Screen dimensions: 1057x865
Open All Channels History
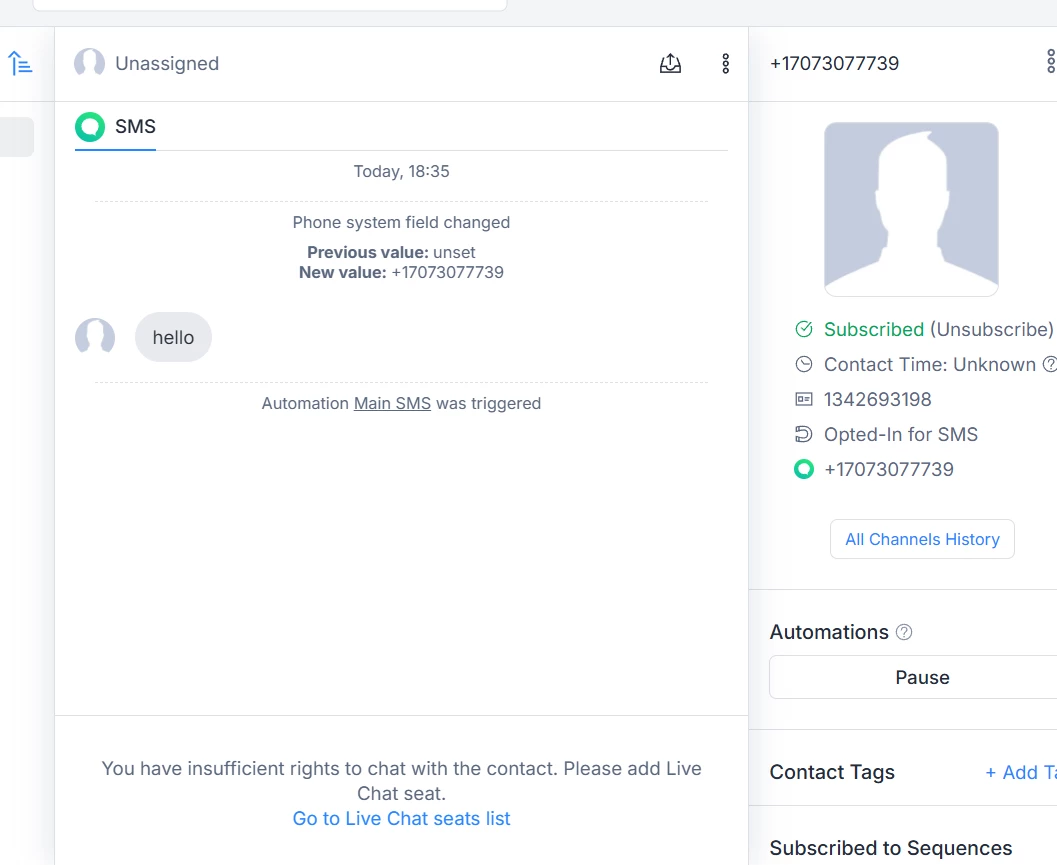[922, 539]
